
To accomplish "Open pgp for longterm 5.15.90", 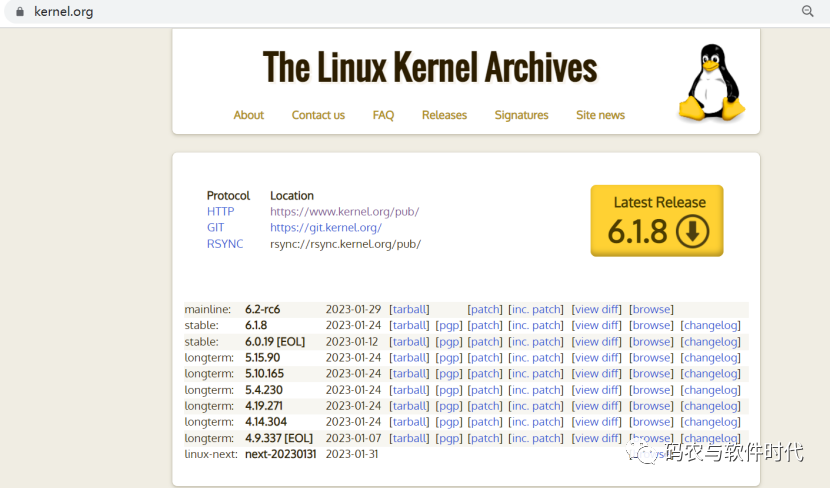I will pos(449,357).
